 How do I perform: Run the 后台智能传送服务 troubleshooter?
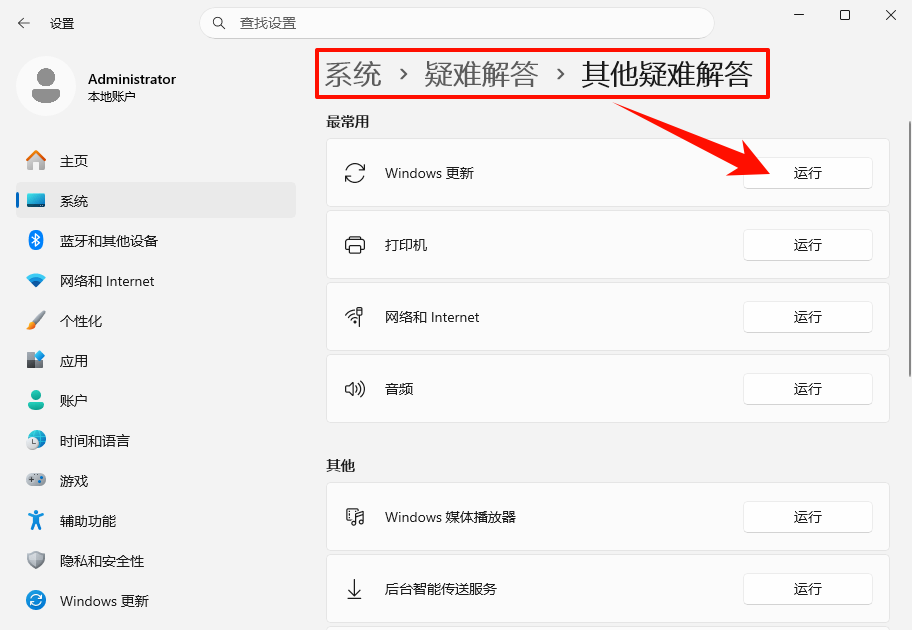pos(807,589)
